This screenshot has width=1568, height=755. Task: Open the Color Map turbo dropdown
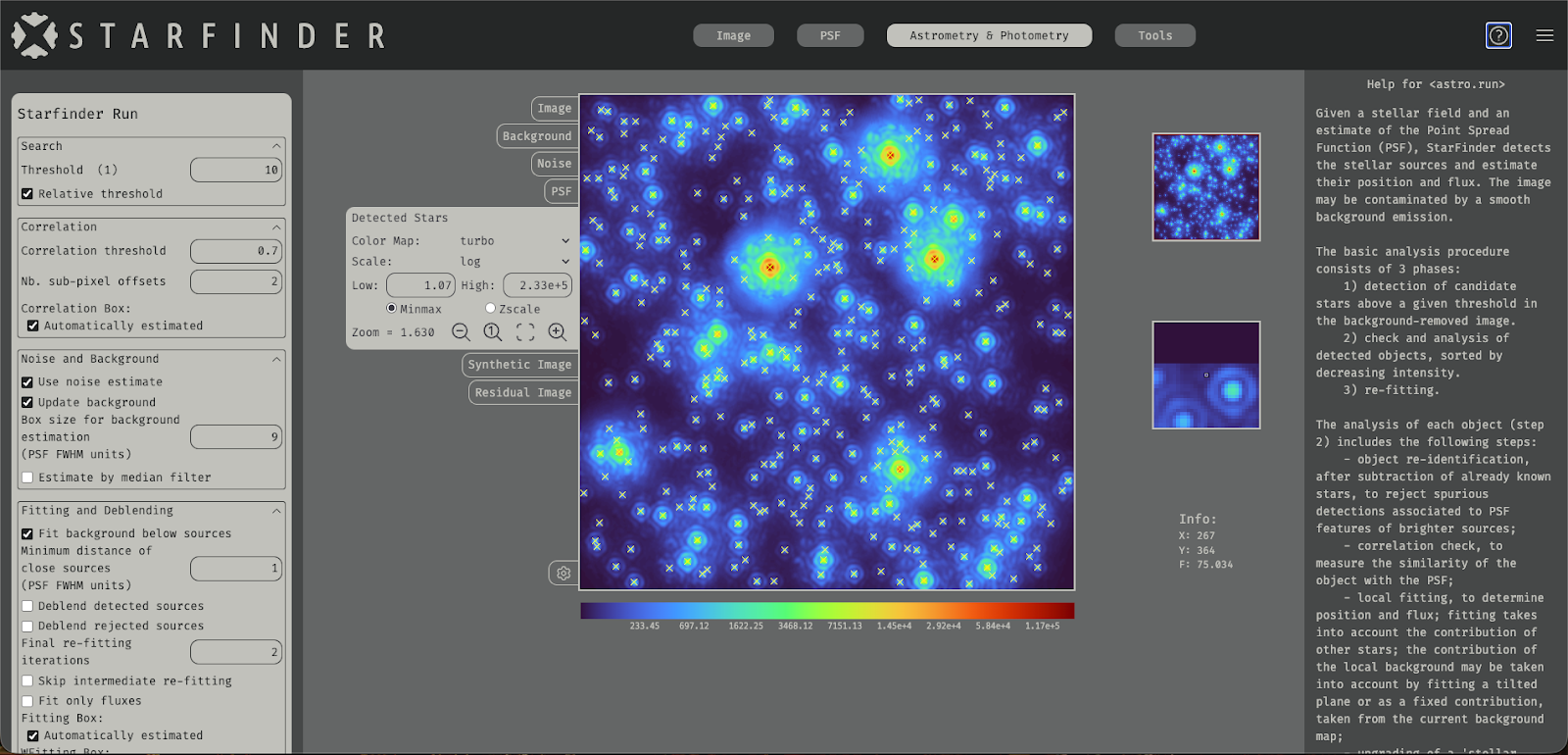coord(514,241)
